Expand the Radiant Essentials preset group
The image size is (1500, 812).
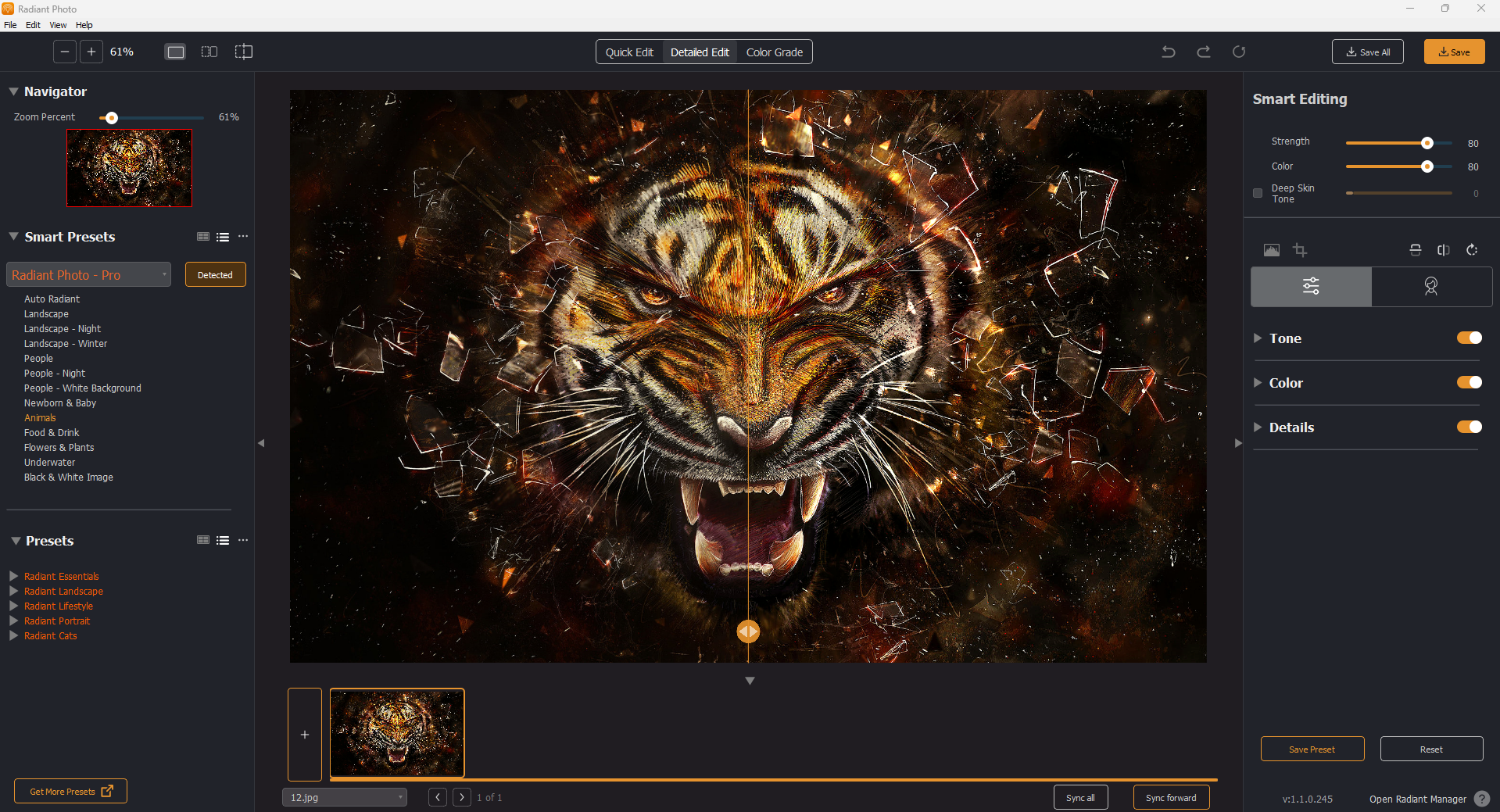[13, 576]
